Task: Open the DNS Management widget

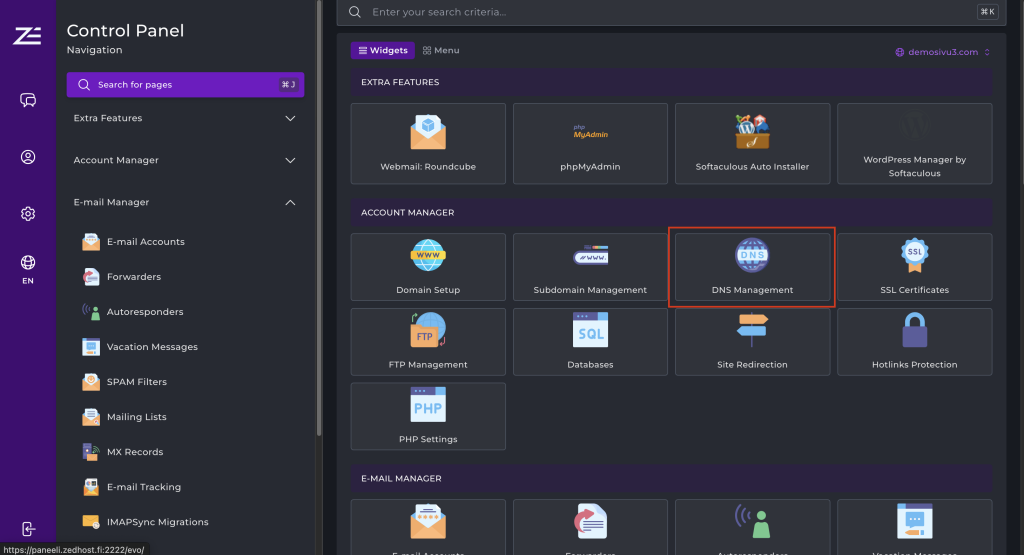Action: pyautogui.click(x=752, y=267)
